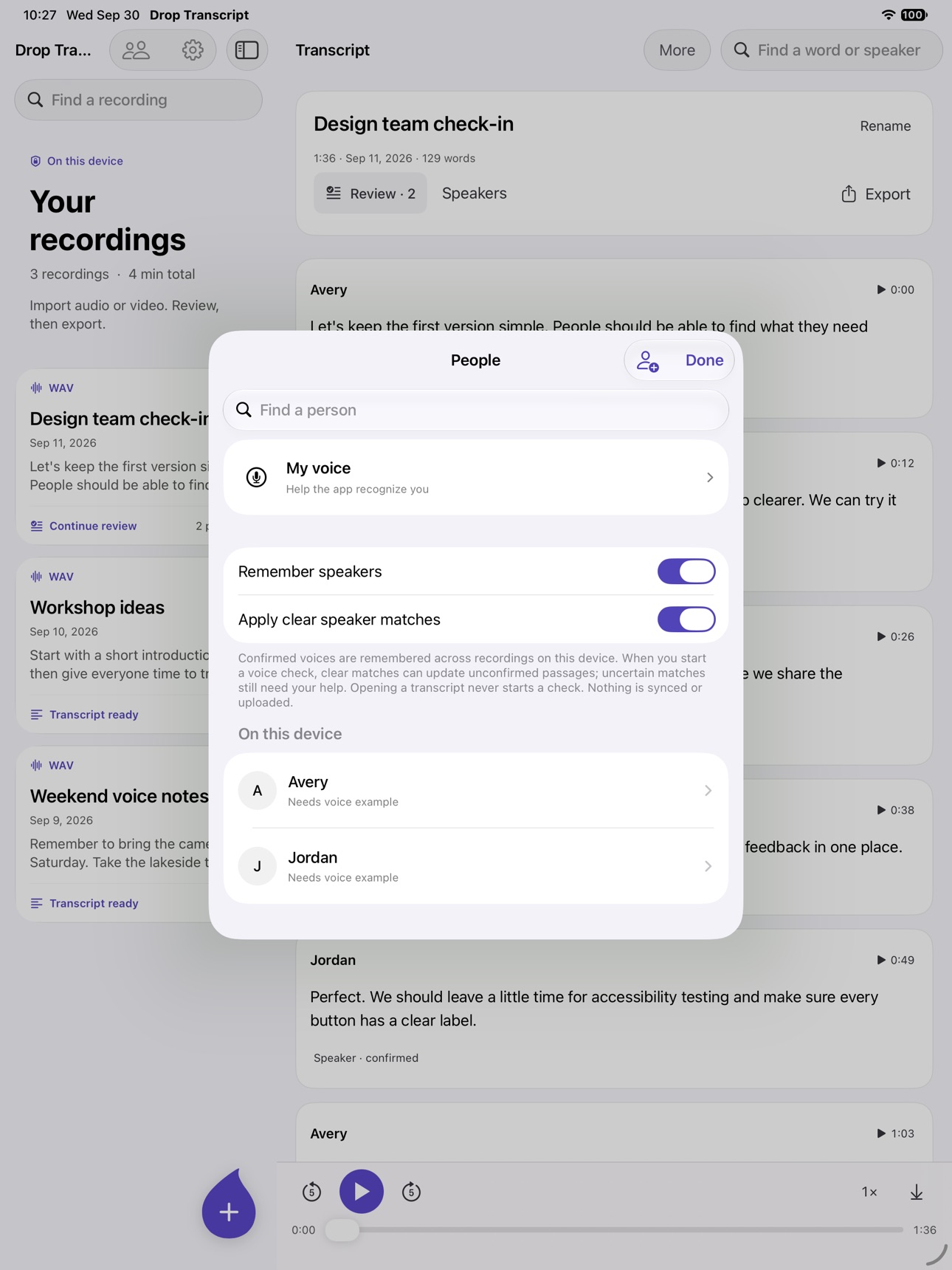Click the download arrow icon in player
Image resolution: width=952 pixels, height=1270 pixels.
pos(916,1192)
